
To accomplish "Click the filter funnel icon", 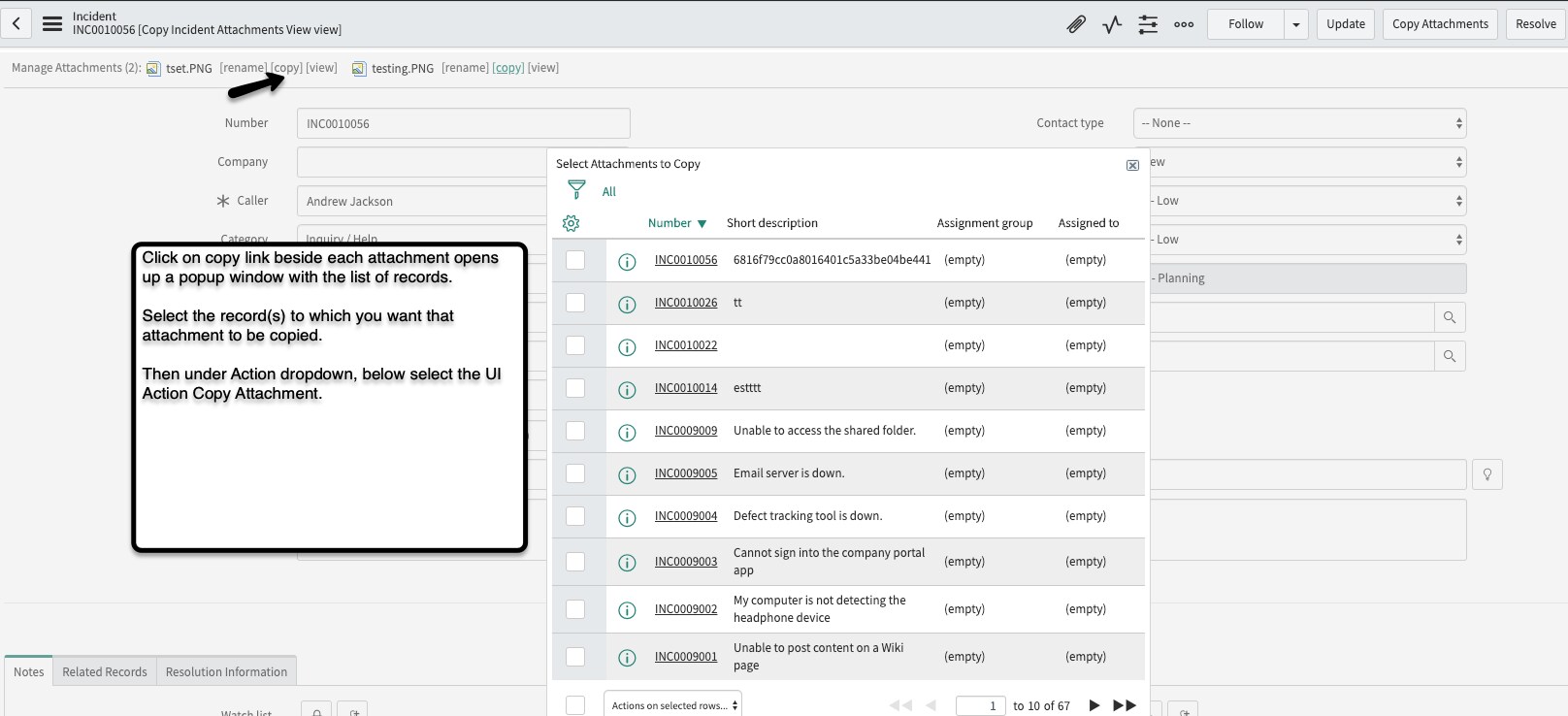I will (x=576, y=190).
